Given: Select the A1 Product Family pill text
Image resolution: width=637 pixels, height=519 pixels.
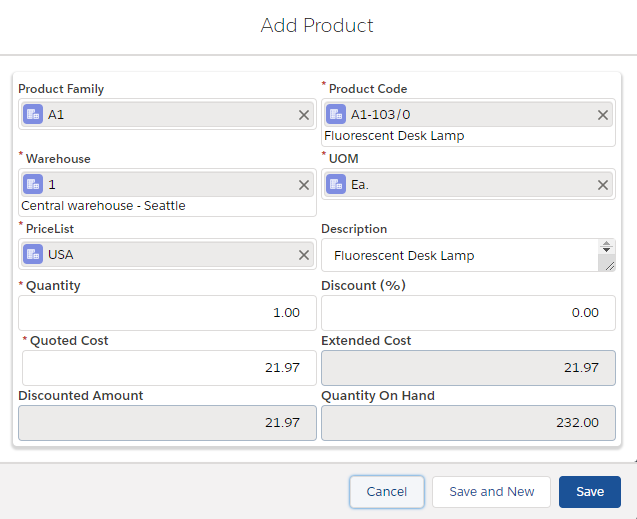Looking at the screenshot, I should pos(56,115).
